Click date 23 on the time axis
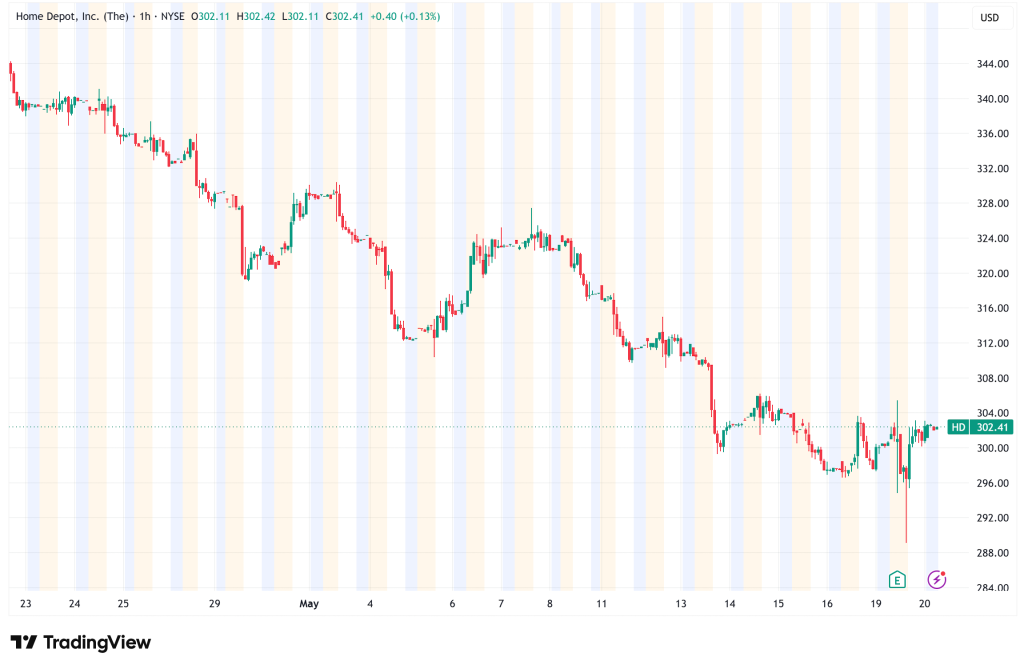 (x=25, y=604)
